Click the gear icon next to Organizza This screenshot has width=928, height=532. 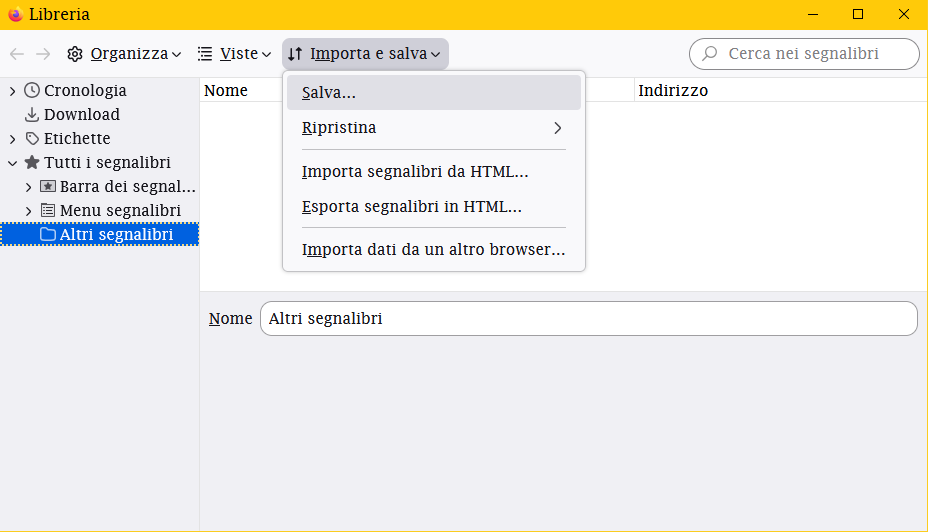coord(75,54)
